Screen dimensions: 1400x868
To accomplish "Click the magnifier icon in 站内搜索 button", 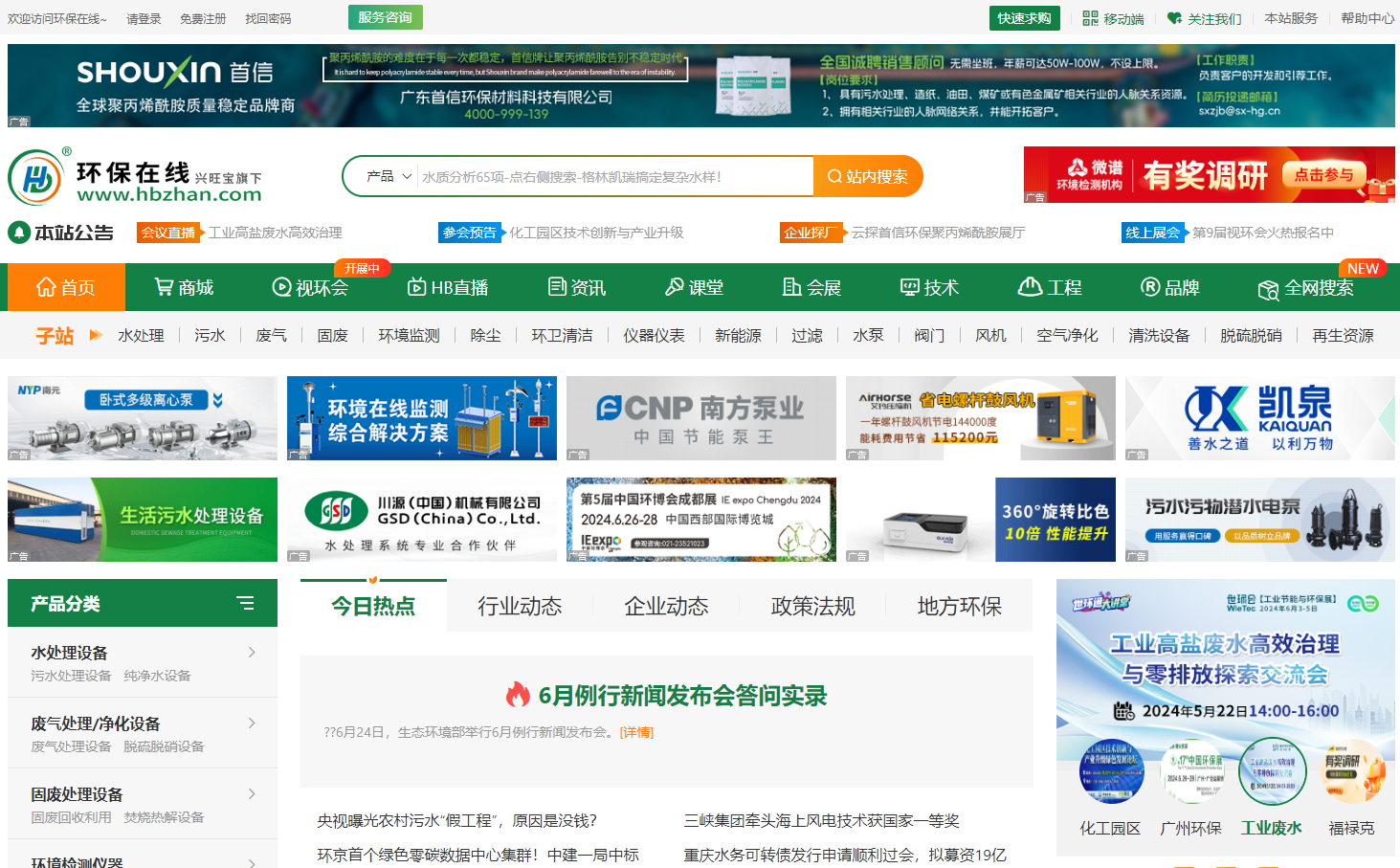I will [834, 176].
